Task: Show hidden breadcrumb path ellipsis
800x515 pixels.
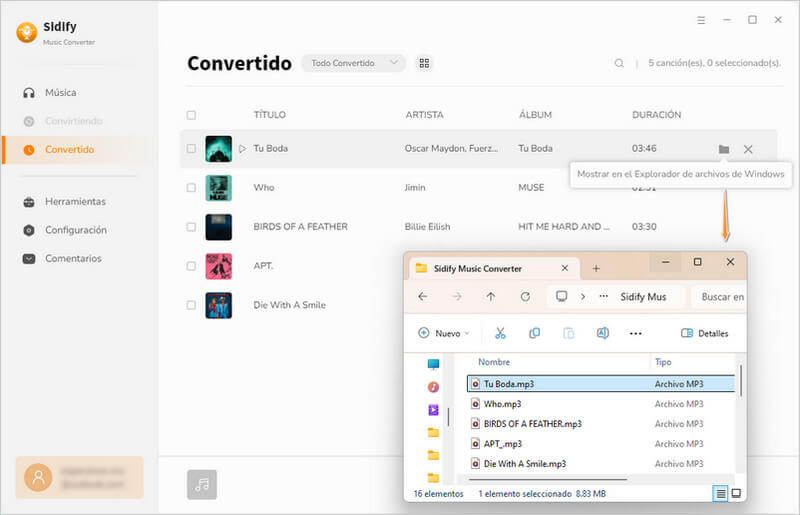Action: pos(604,297)
